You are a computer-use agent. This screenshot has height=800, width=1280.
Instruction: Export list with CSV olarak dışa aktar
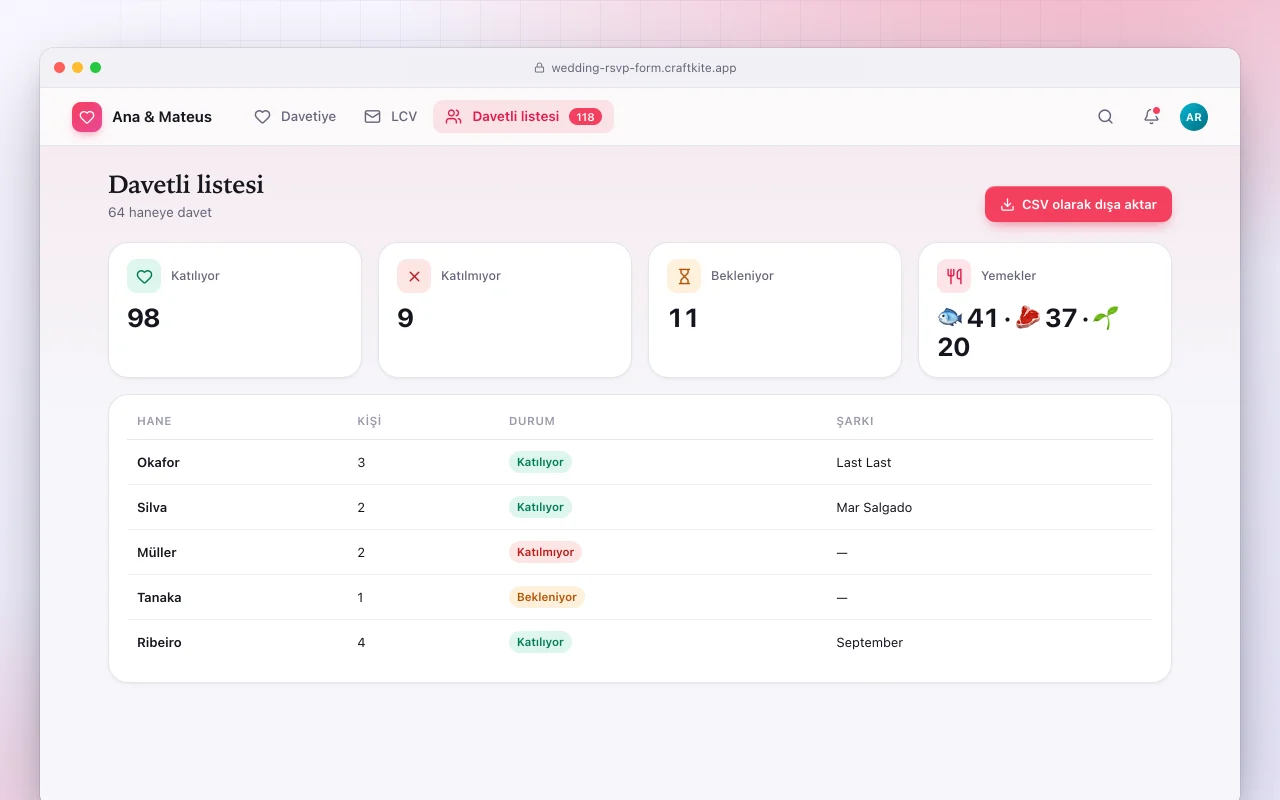(1078, 204)
